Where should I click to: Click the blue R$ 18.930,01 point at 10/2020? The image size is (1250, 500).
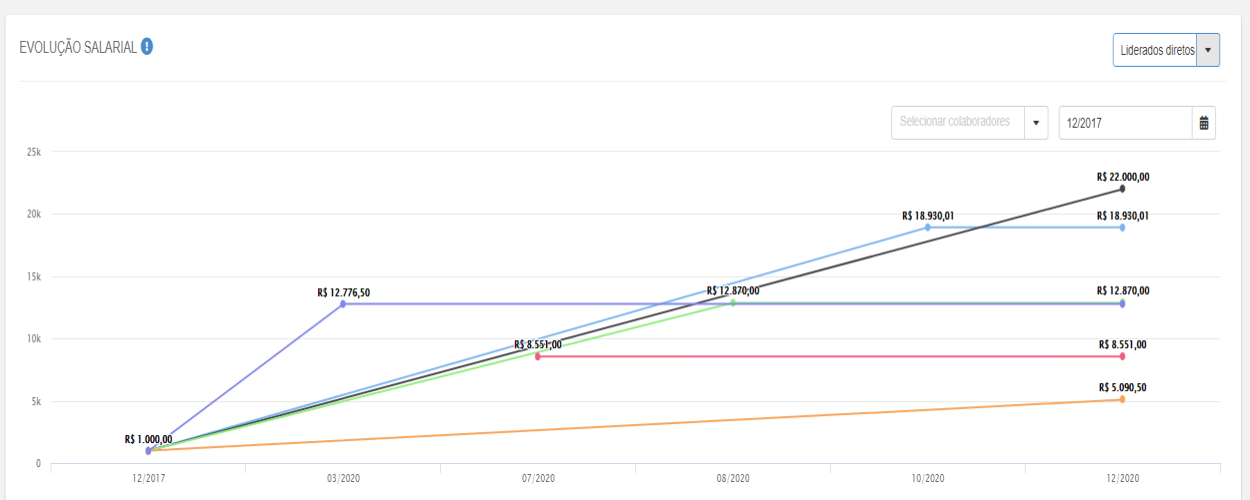[928, 228]
